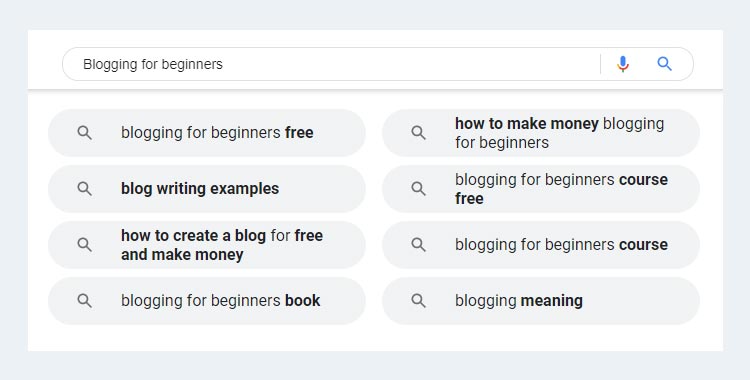Open the 'blogging meaning' related search

[541, 301]
